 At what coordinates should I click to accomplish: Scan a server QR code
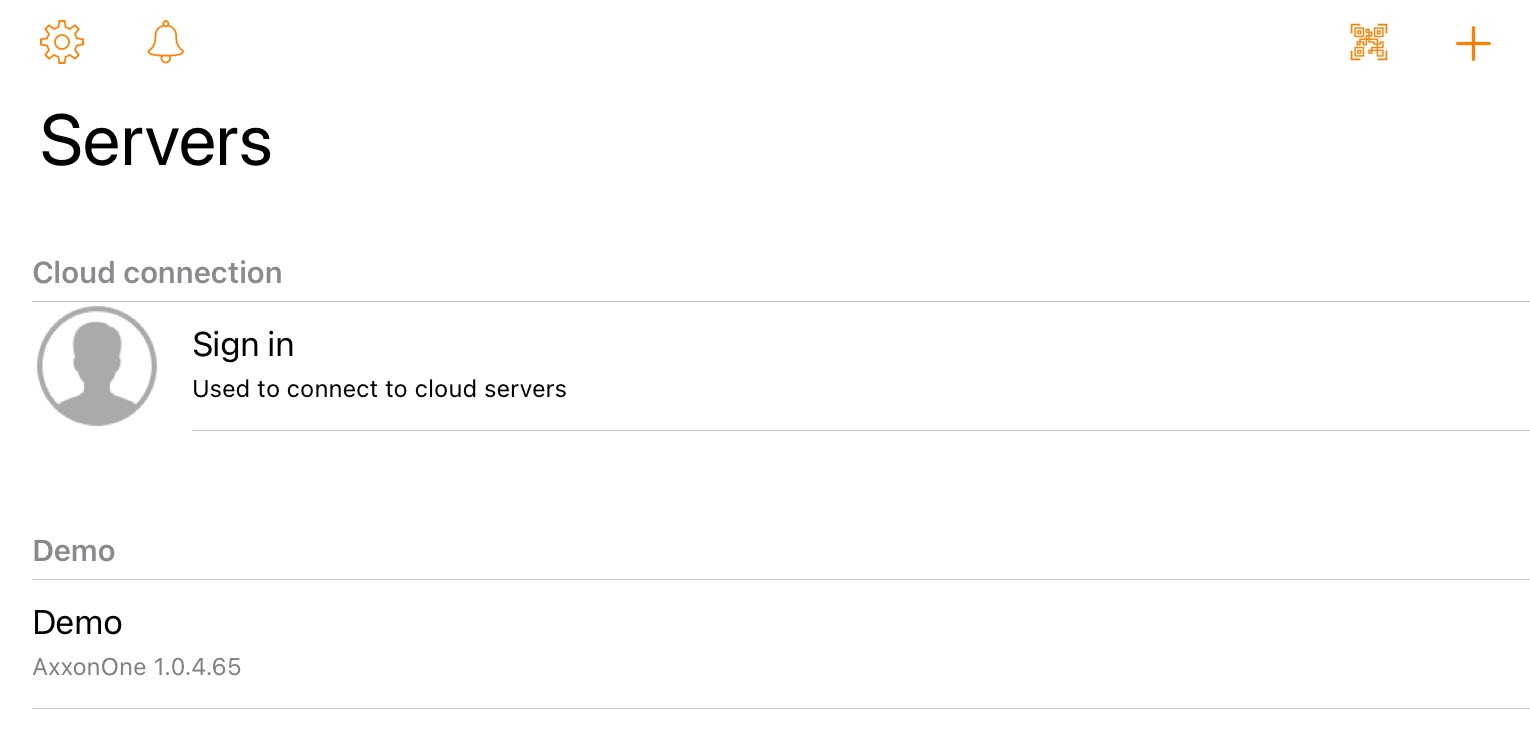(x=1369, y=43)
